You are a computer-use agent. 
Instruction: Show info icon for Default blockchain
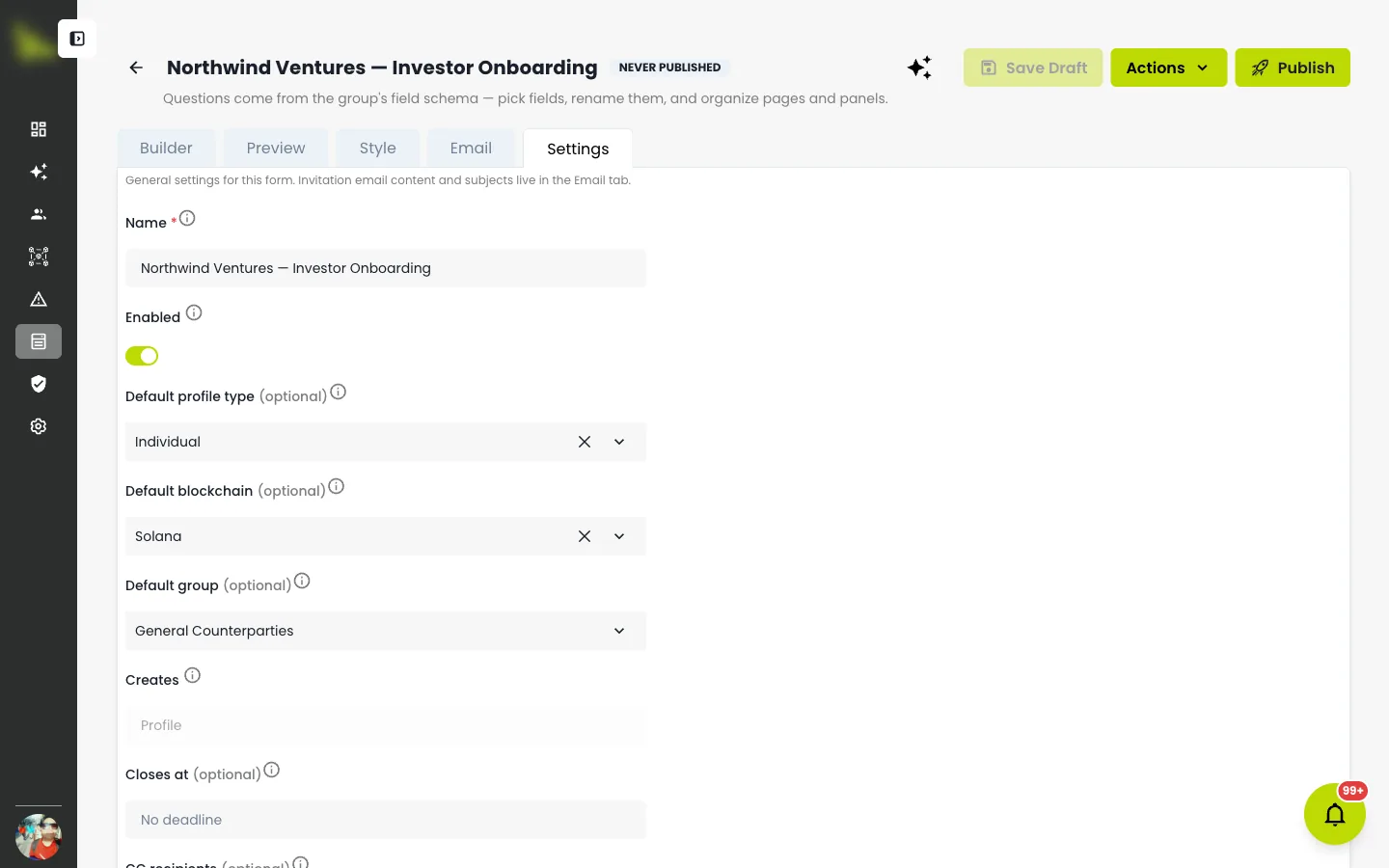coord(336,487)
